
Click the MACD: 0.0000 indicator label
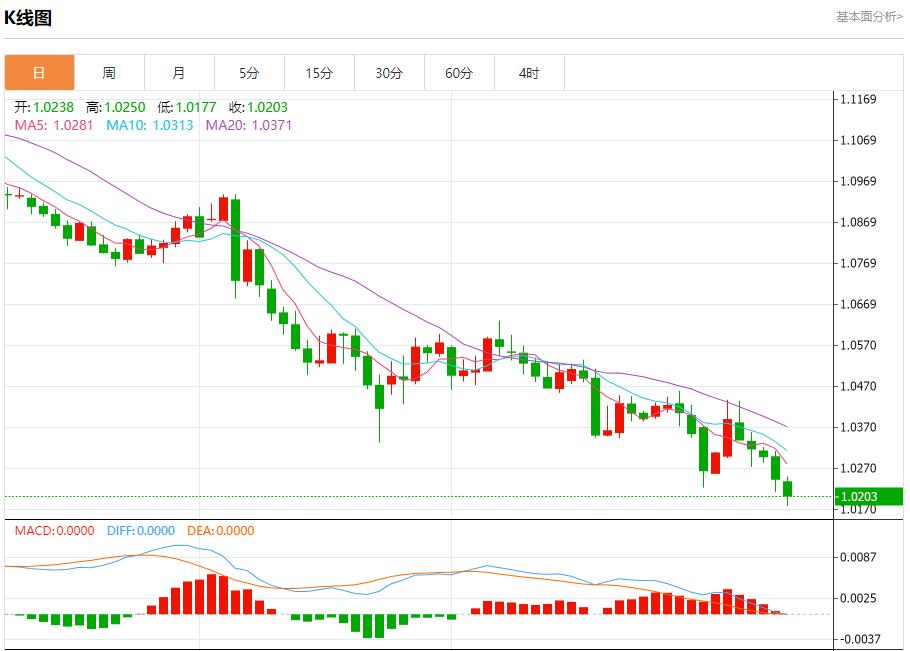(54, 531)
